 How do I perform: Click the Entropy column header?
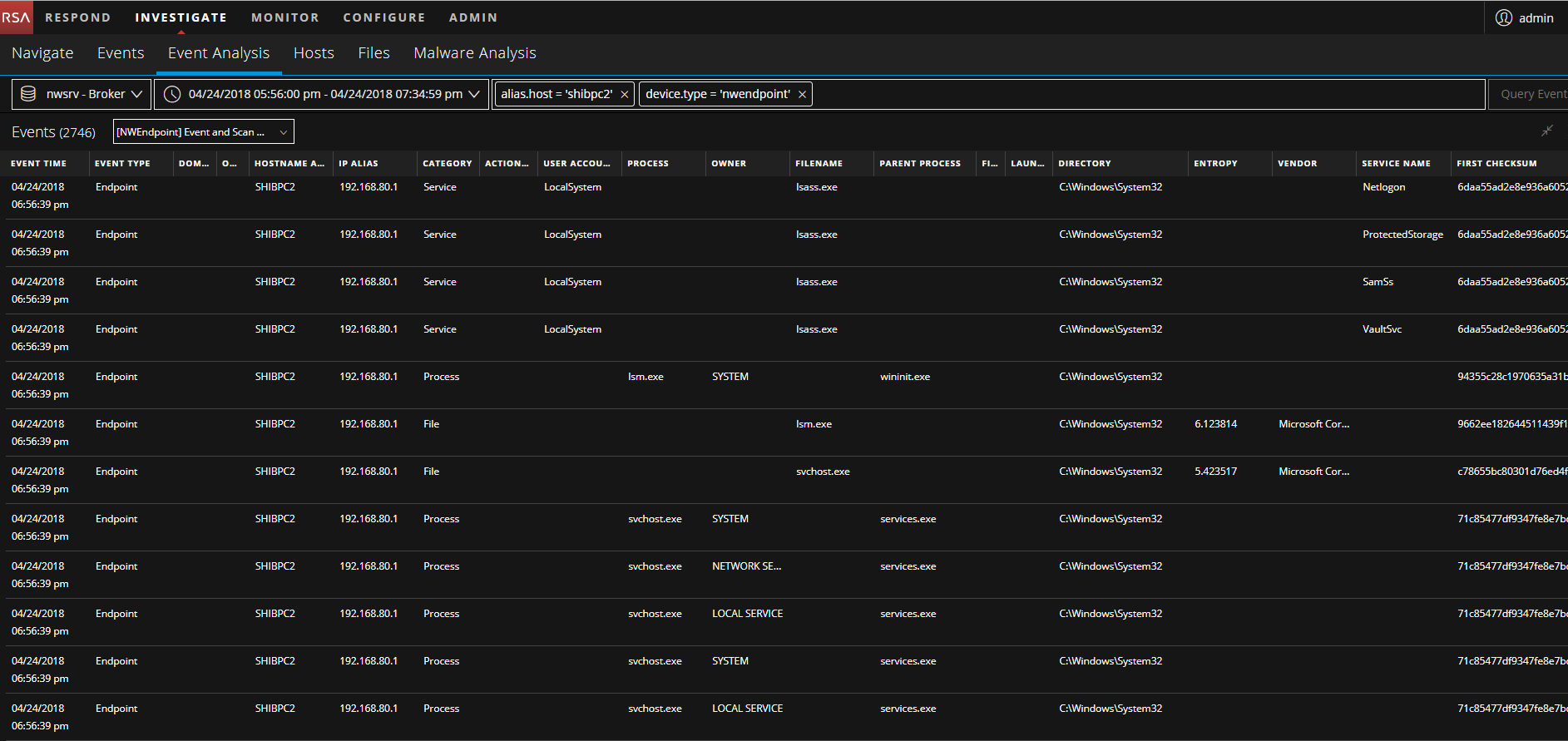[1215, 164]
